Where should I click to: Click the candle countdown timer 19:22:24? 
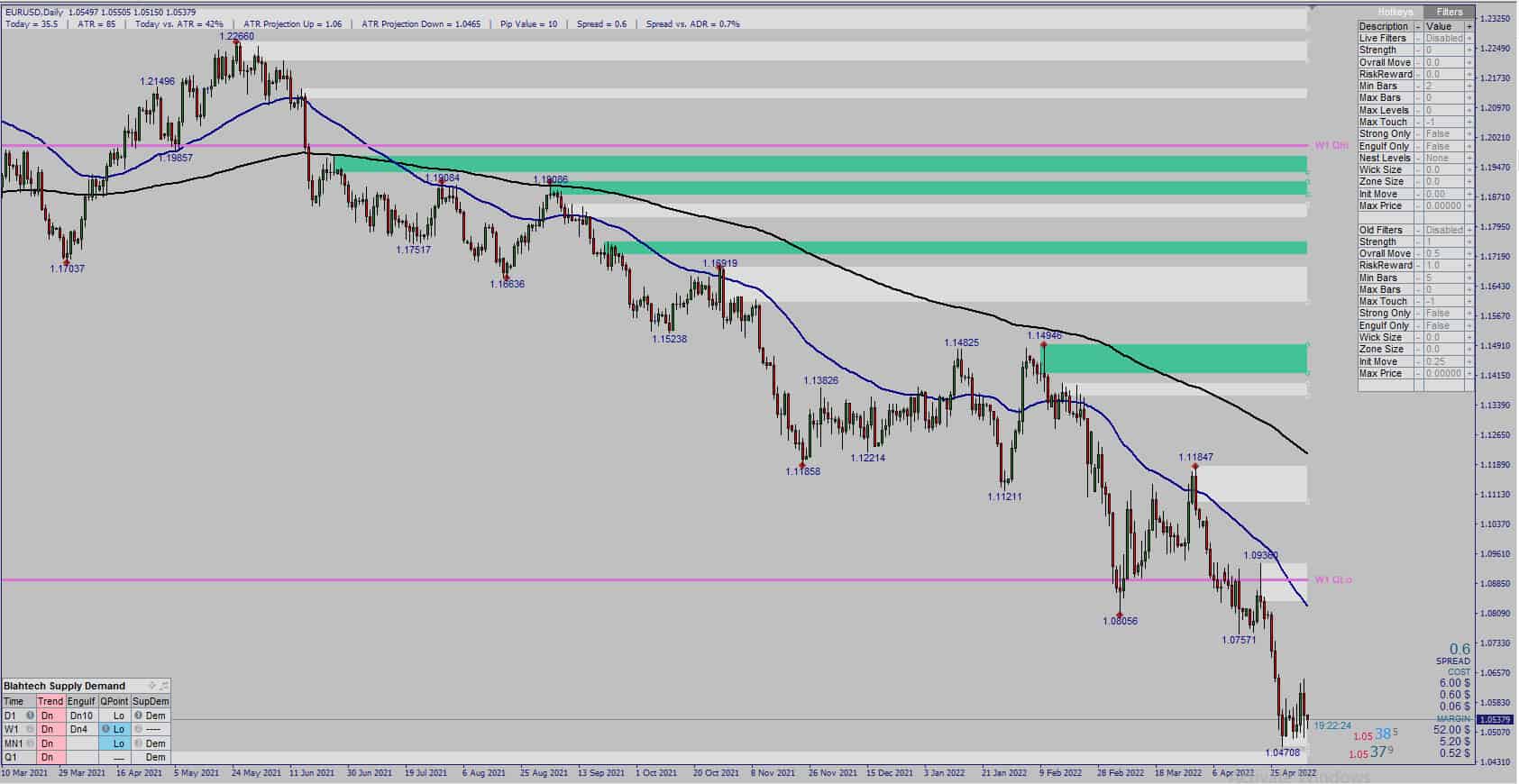(1332, 725)
